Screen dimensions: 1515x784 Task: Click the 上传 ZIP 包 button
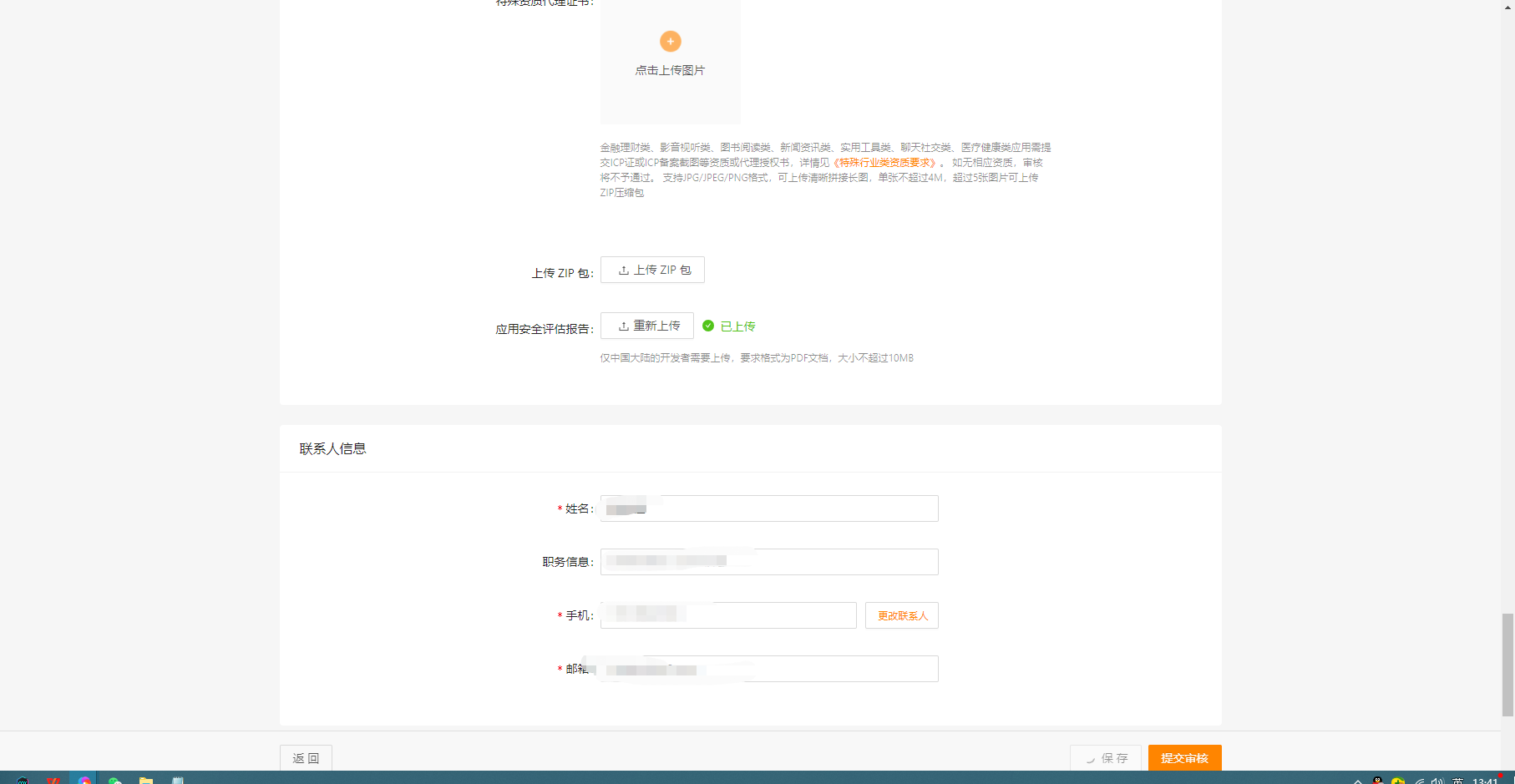pos(652,270)
